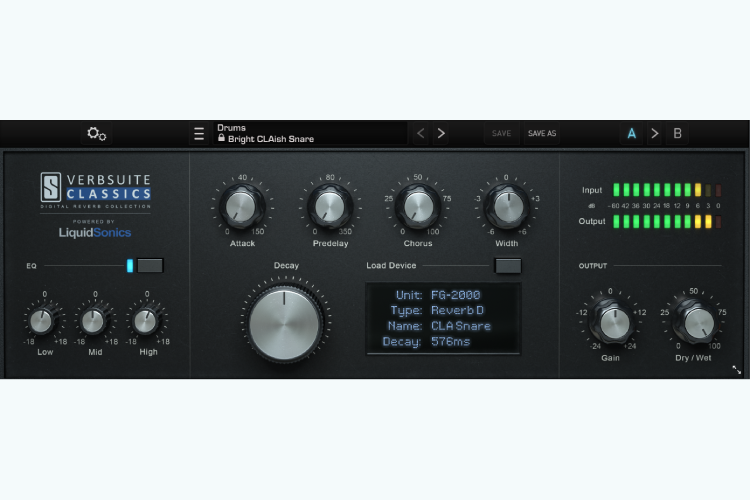The width and height of the screenshot is (750, 500).
Task: Click the Chorus knob
Action: click(x=418, y=207)
